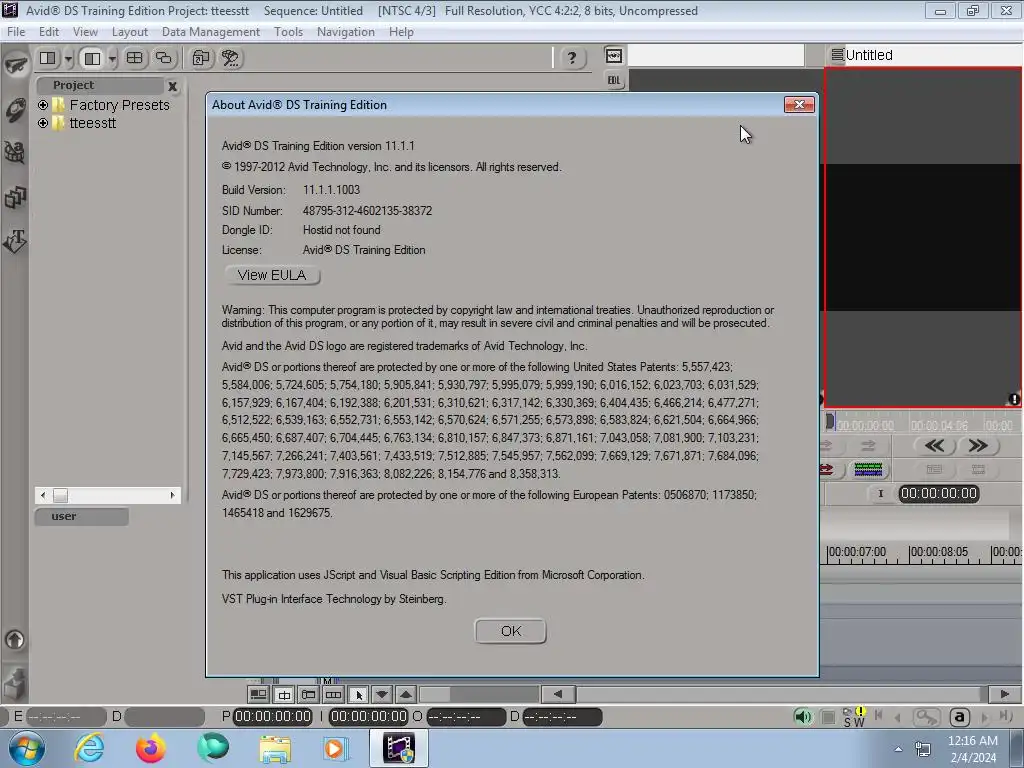
Task: Click the timeline down-triangle button
Action: click(382, 694)
